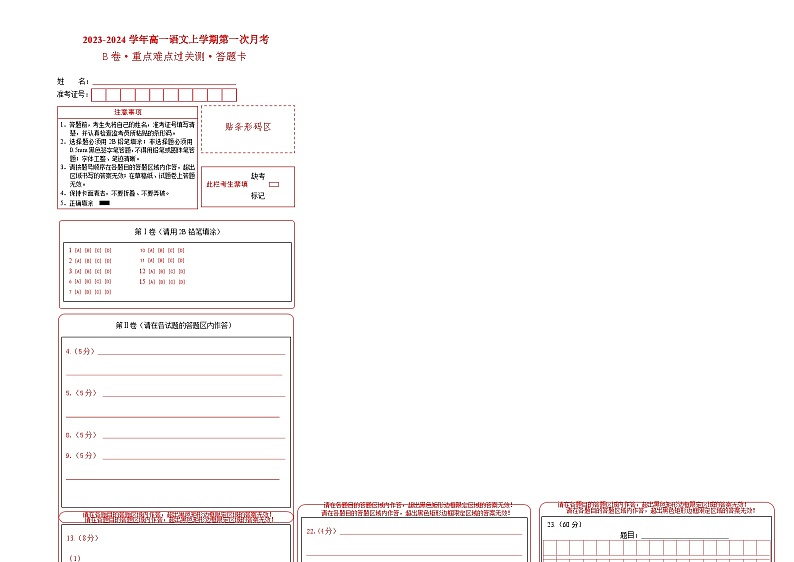The height and width of the screenshot is (562, 794).
Task: Click the answer line beside 8.(5分)
Action: 194,436
